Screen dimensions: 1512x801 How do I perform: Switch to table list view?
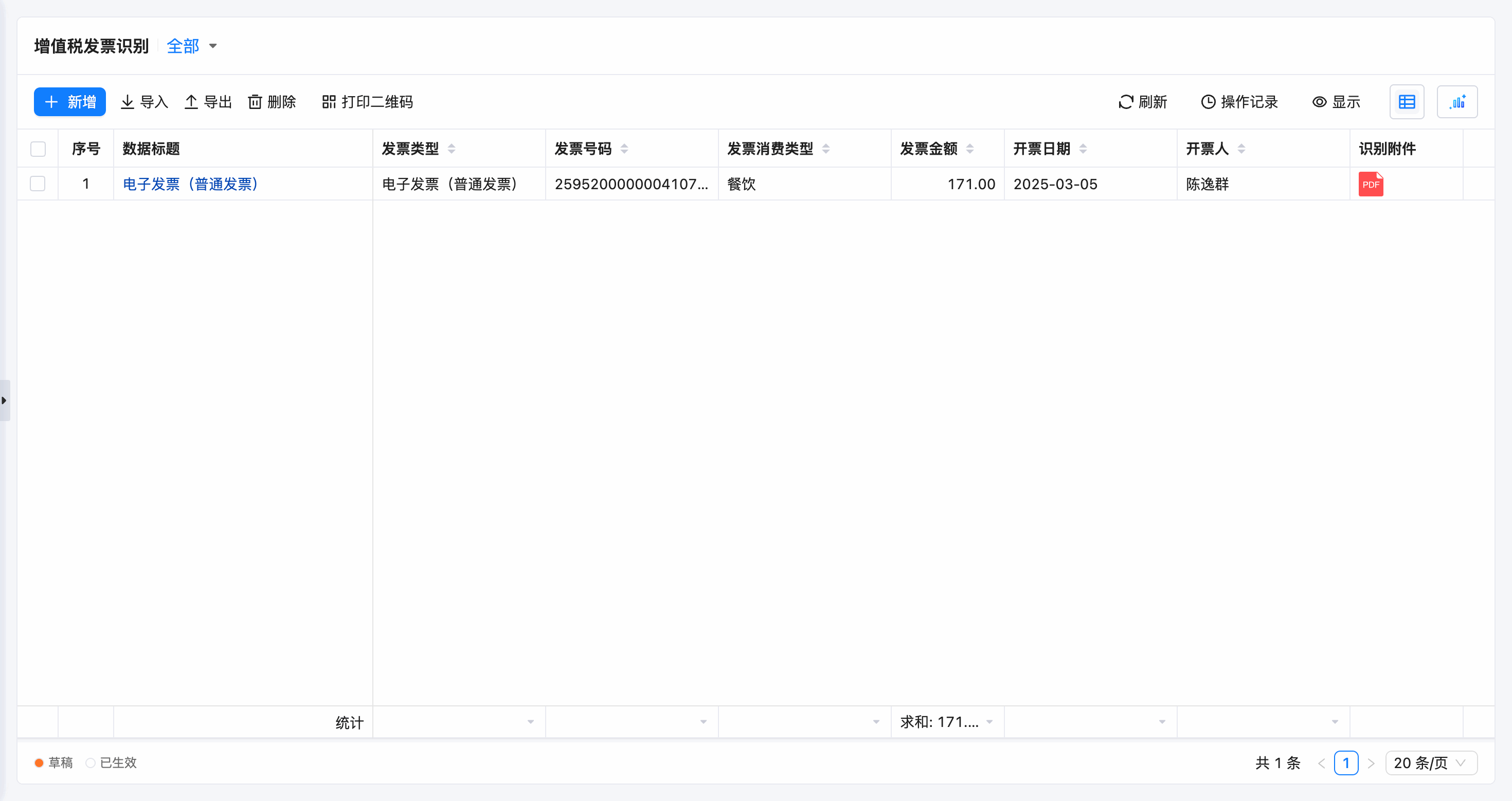coord(1407,102)
